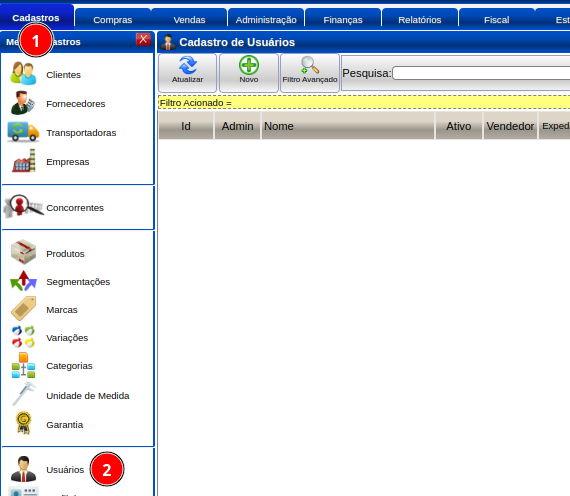Select the Garantia seal icon
The width and height of the screenshot is (570, 496).
[24, 423]
